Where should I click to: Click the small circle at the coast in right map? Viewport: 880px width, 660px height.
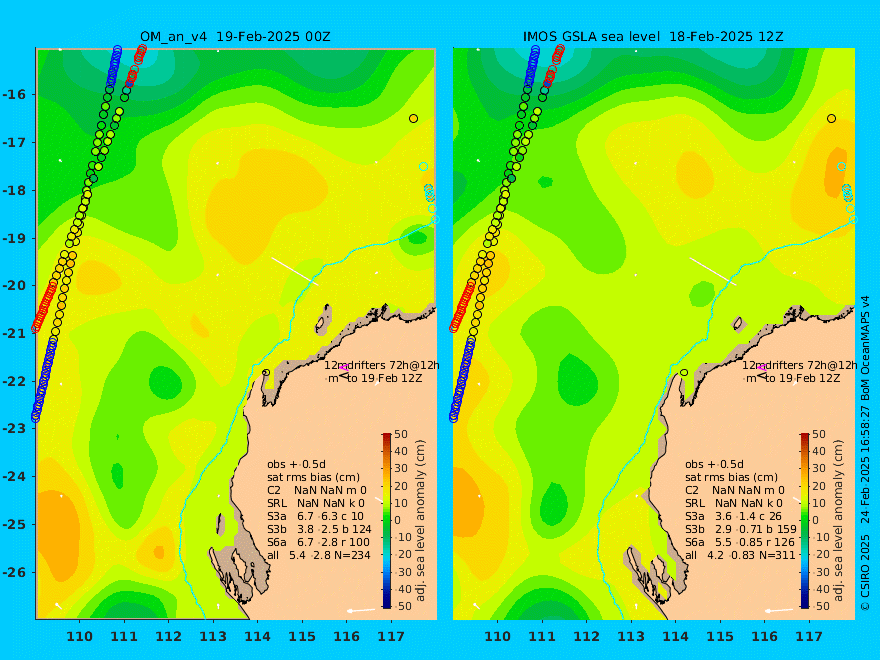(684, 373)
